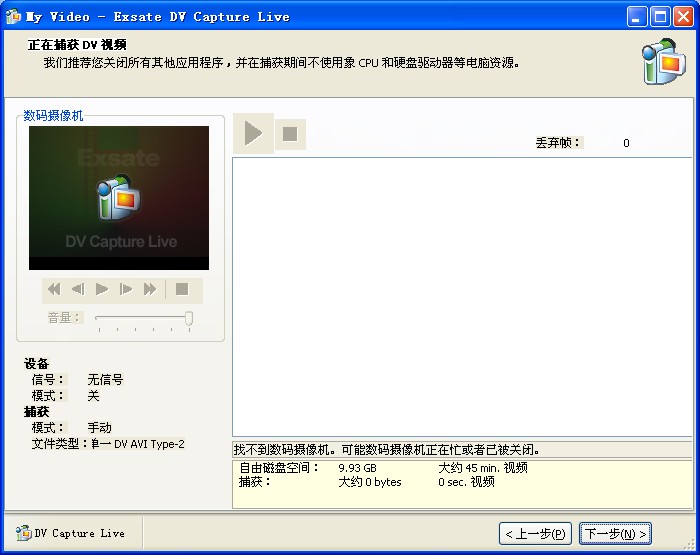Click the DV Capture Live footer logo
This screenshot has width=700, height=555.
click(x=71, y=533)
